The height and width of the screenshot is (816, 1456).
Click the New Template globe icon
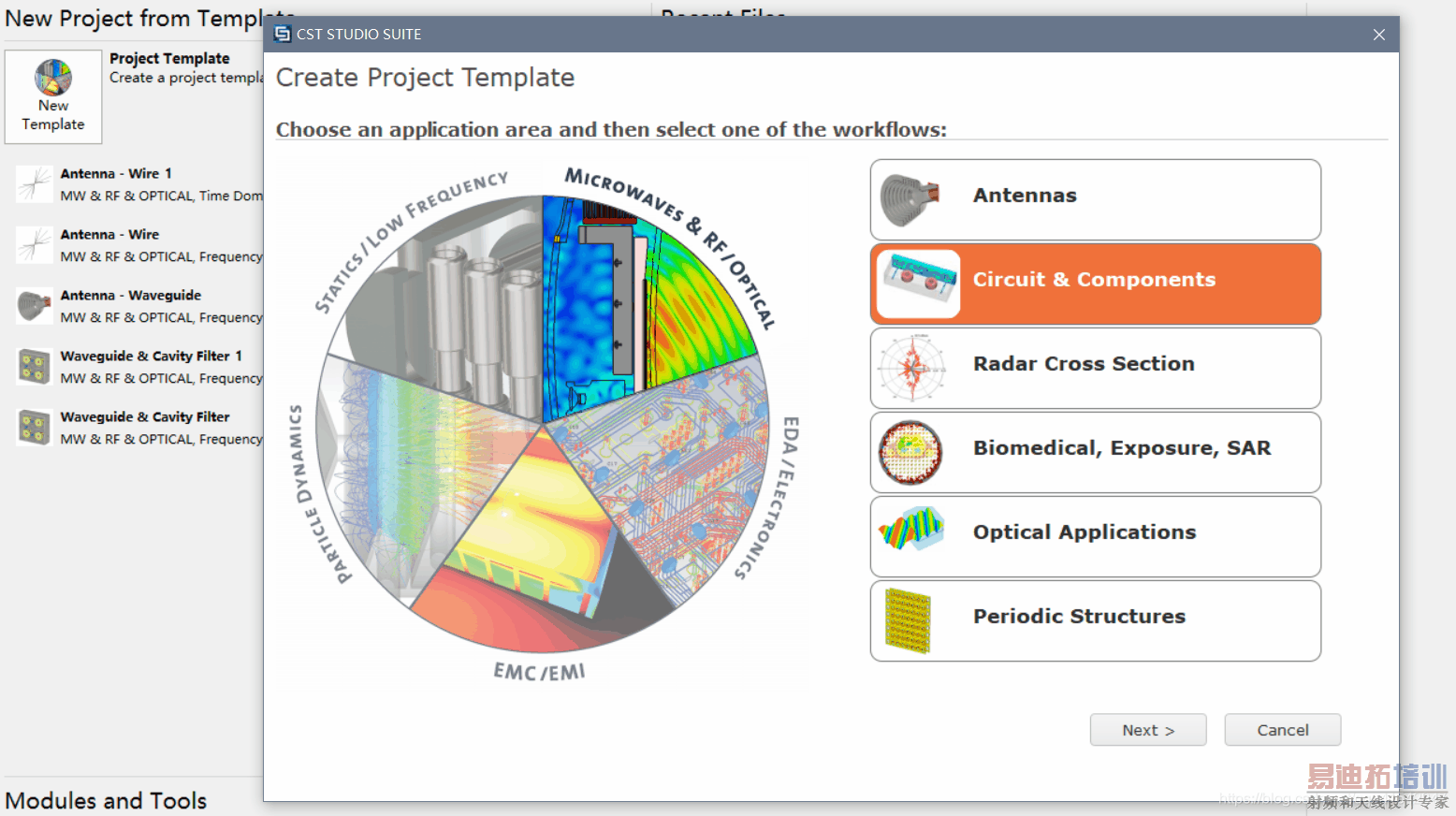coord(53,78)
